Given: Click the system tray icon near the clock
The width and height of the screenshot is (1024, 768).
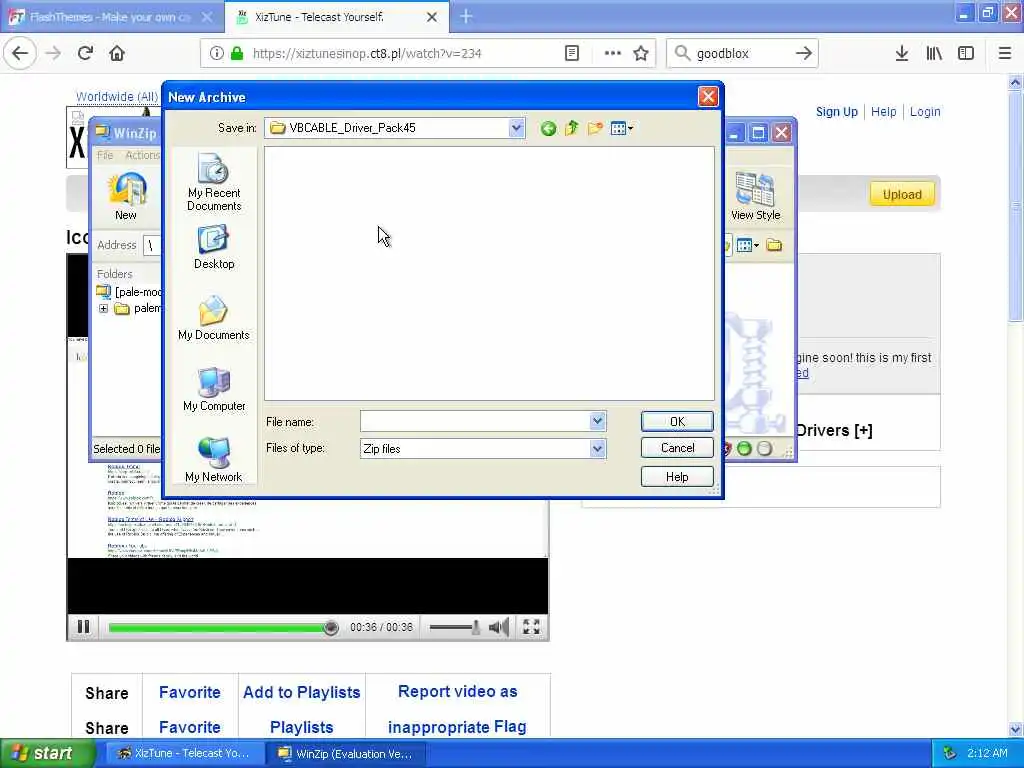Looking at the screenshot, I should (x=950, y=753).
